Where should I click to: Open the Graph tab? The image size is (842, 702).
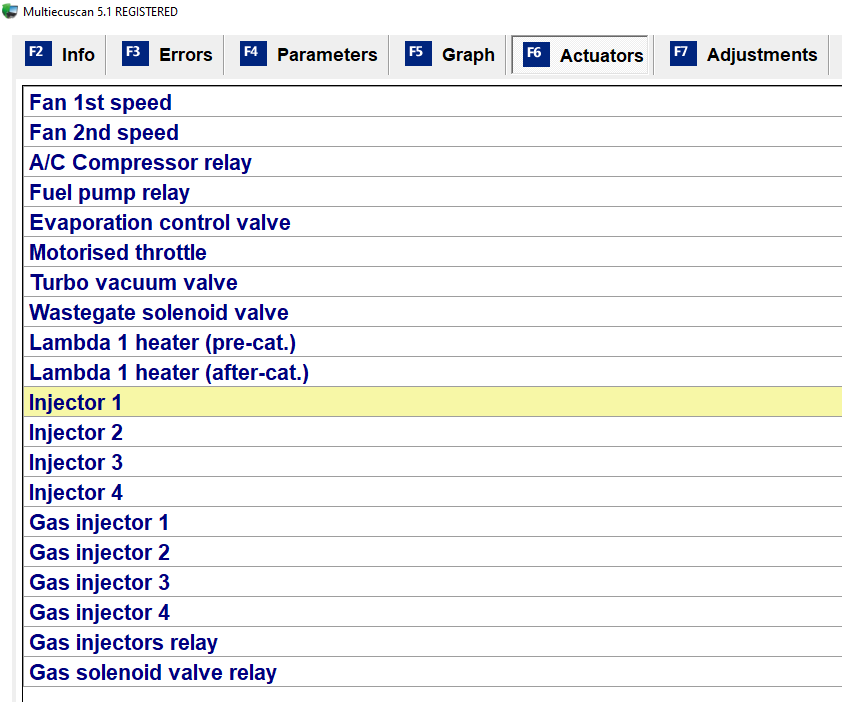tap(449, 55)
